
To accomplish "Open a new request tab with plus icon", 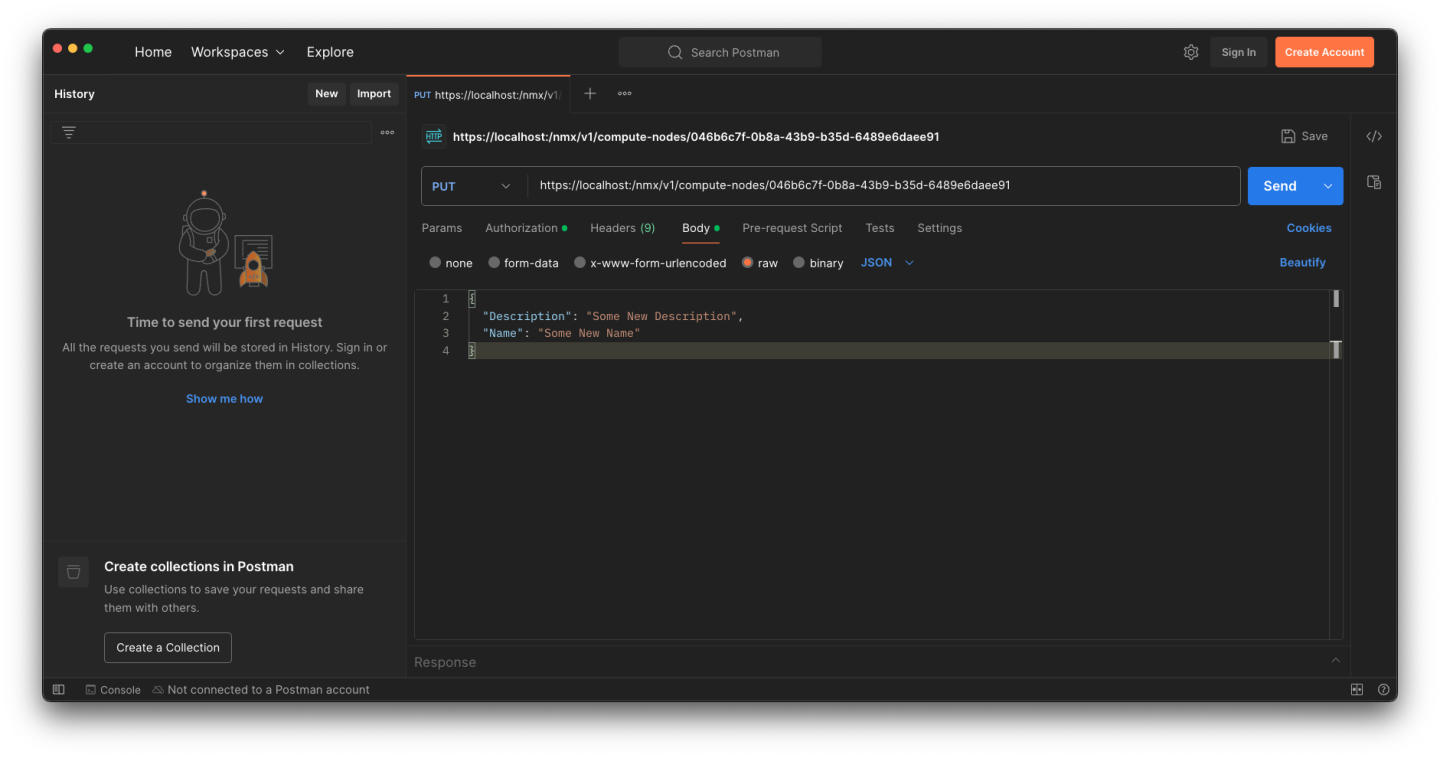I will click(589, 93).
